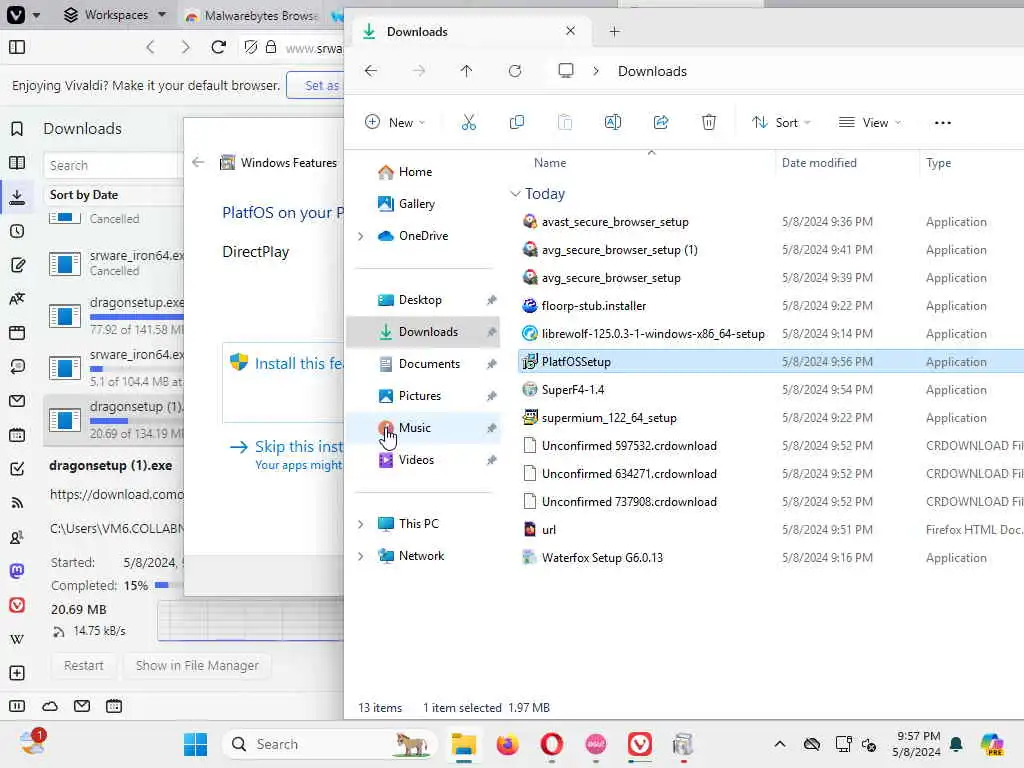Open Vivaldi Translate panel icon

(18, 299)
